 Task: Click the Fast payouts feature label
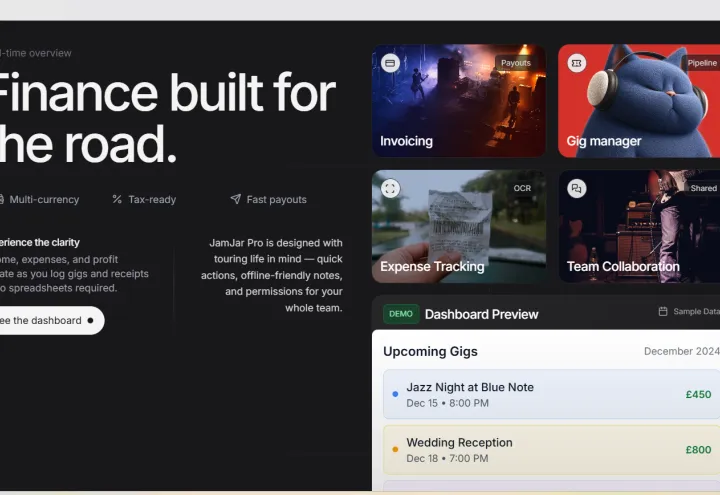[x=276, y=199]
